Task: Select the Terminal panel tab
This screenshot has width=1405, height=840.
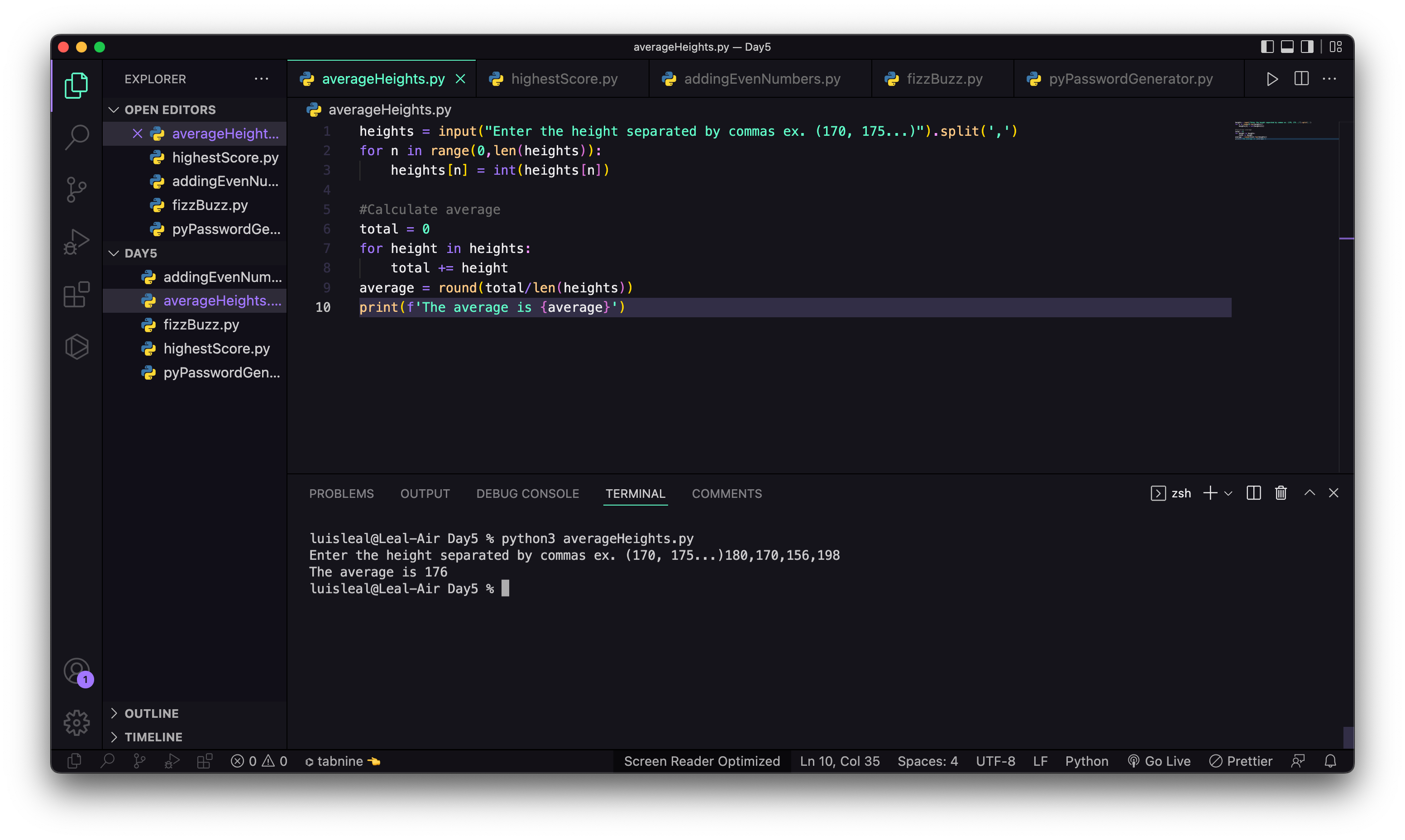Action: pyautogui.click(x=635, y=494)
